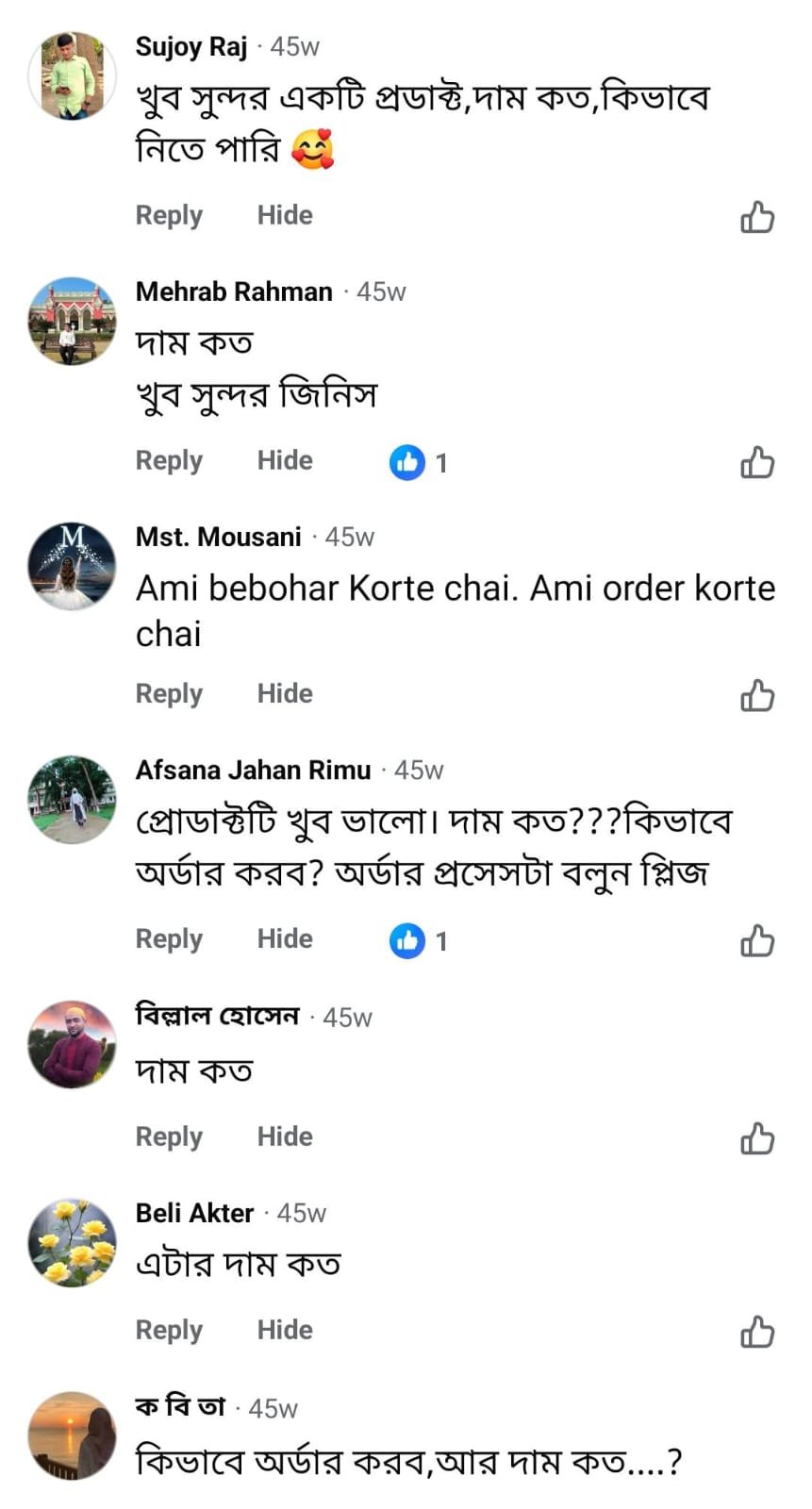
Task: Hide Beli Akter's comment
Action: pyautogui.click(x=285, y=1331)
